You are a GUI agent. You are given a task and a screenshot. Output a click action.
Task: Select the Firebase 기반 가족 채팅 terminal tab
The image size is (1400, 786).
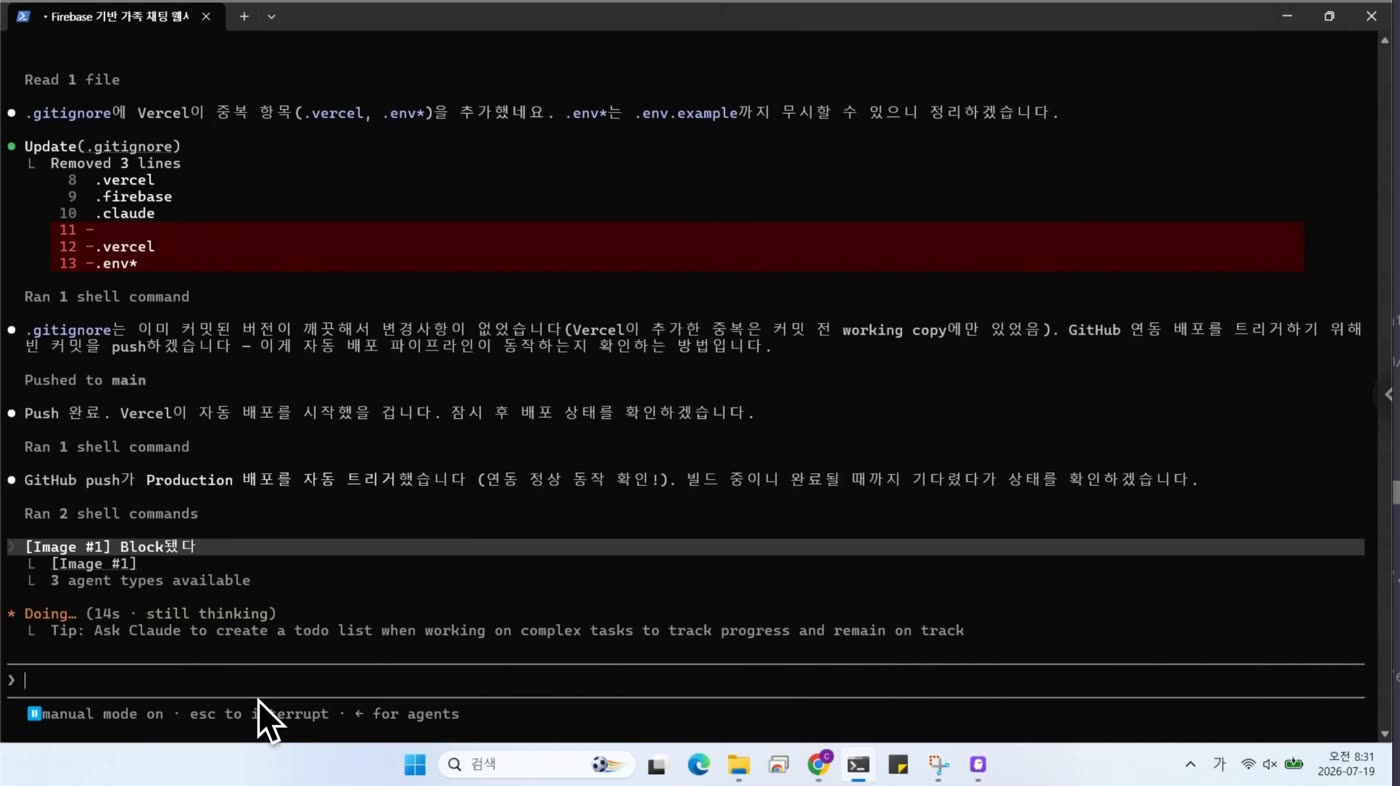coord(116,16)
